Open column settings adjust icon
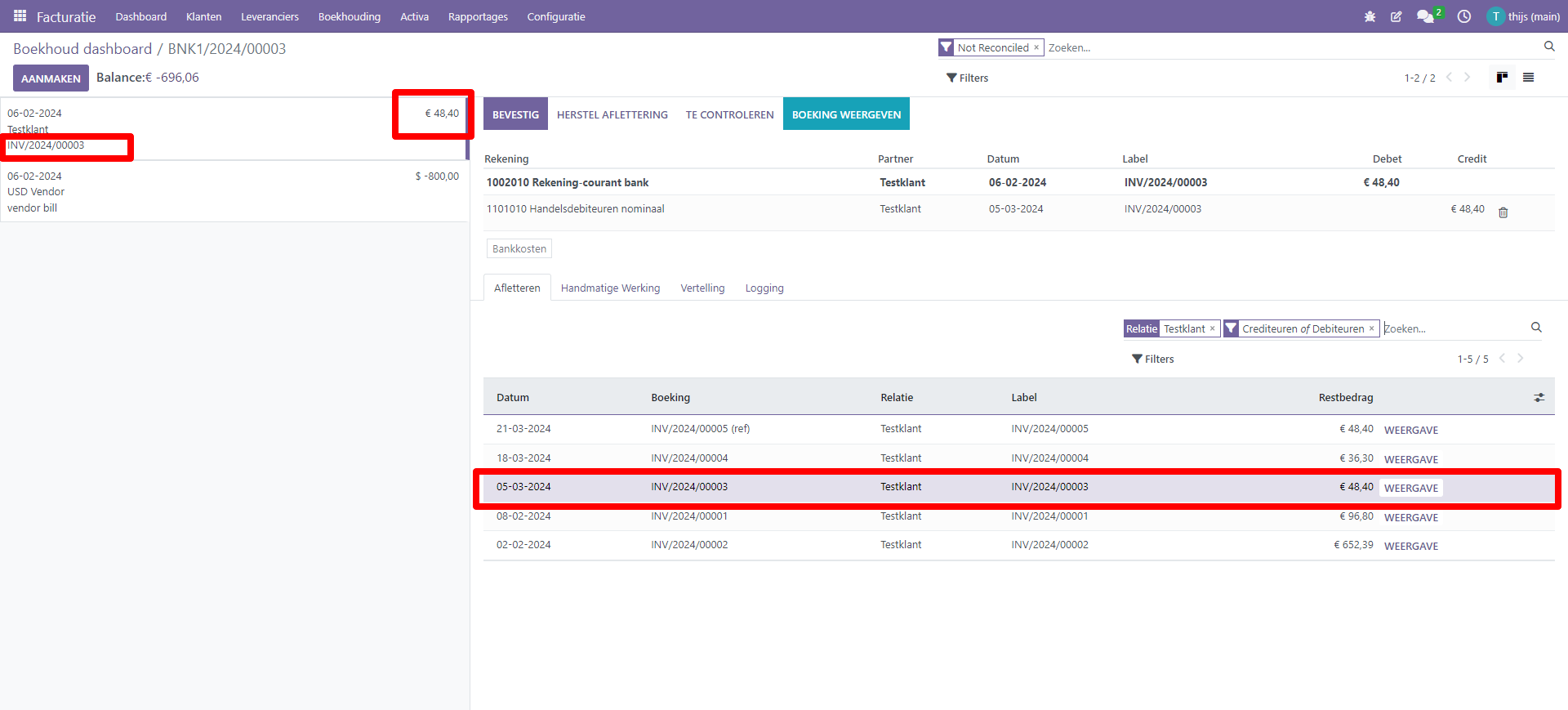The height and width of the screenshot is (710, 1568). [1539, 398]
